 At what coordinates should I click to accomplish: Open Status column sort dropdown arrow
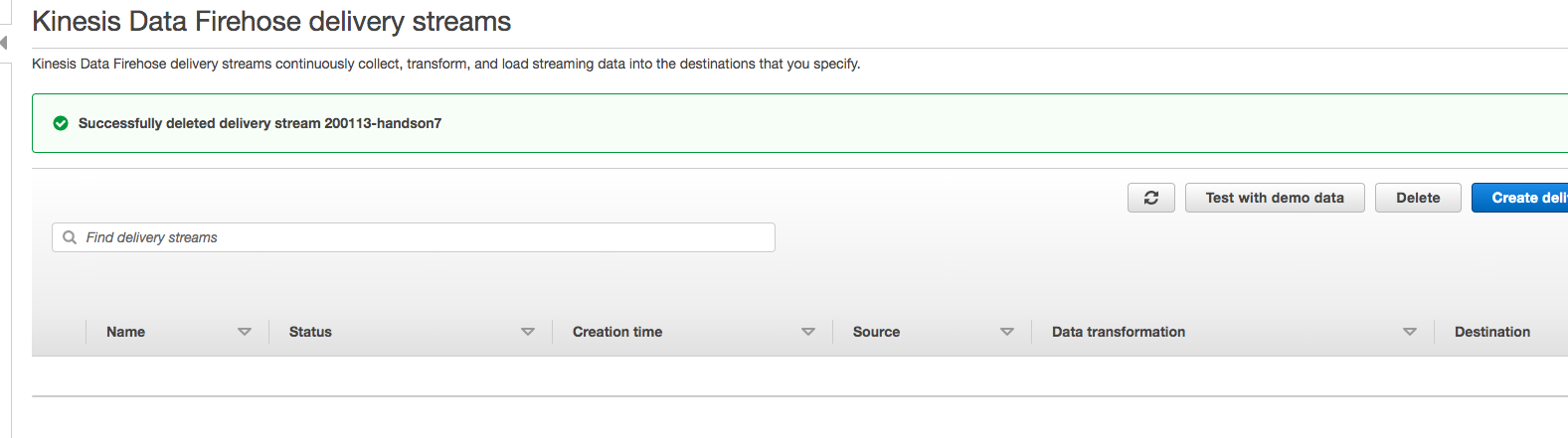528,332
